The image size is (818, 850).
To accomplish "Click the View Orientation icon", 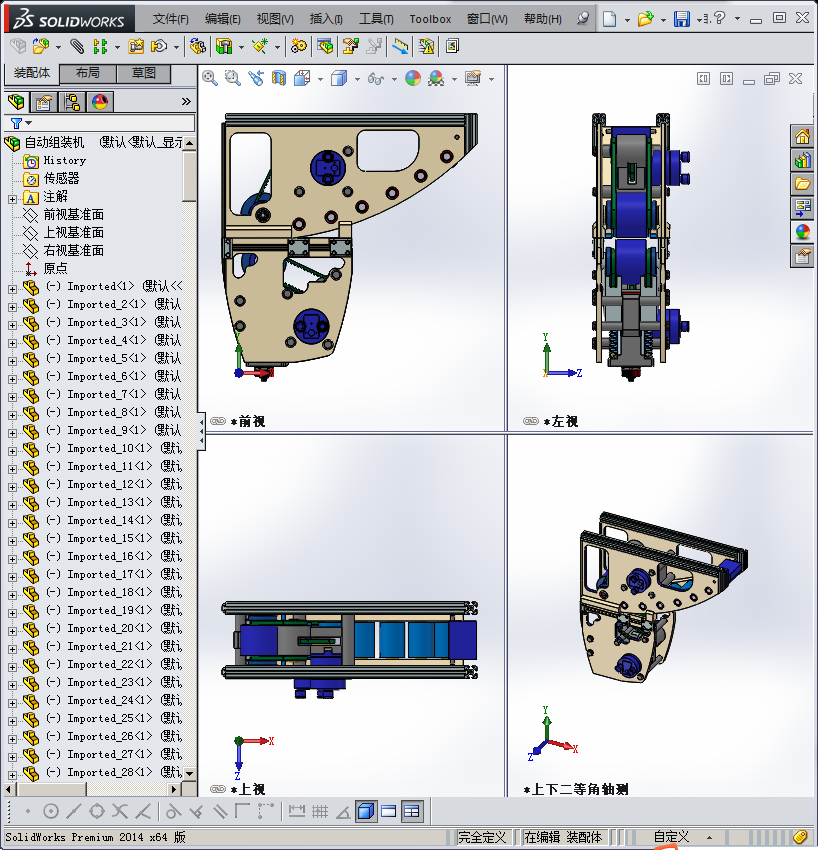I will pyautogui.click(x=302, y=79).
